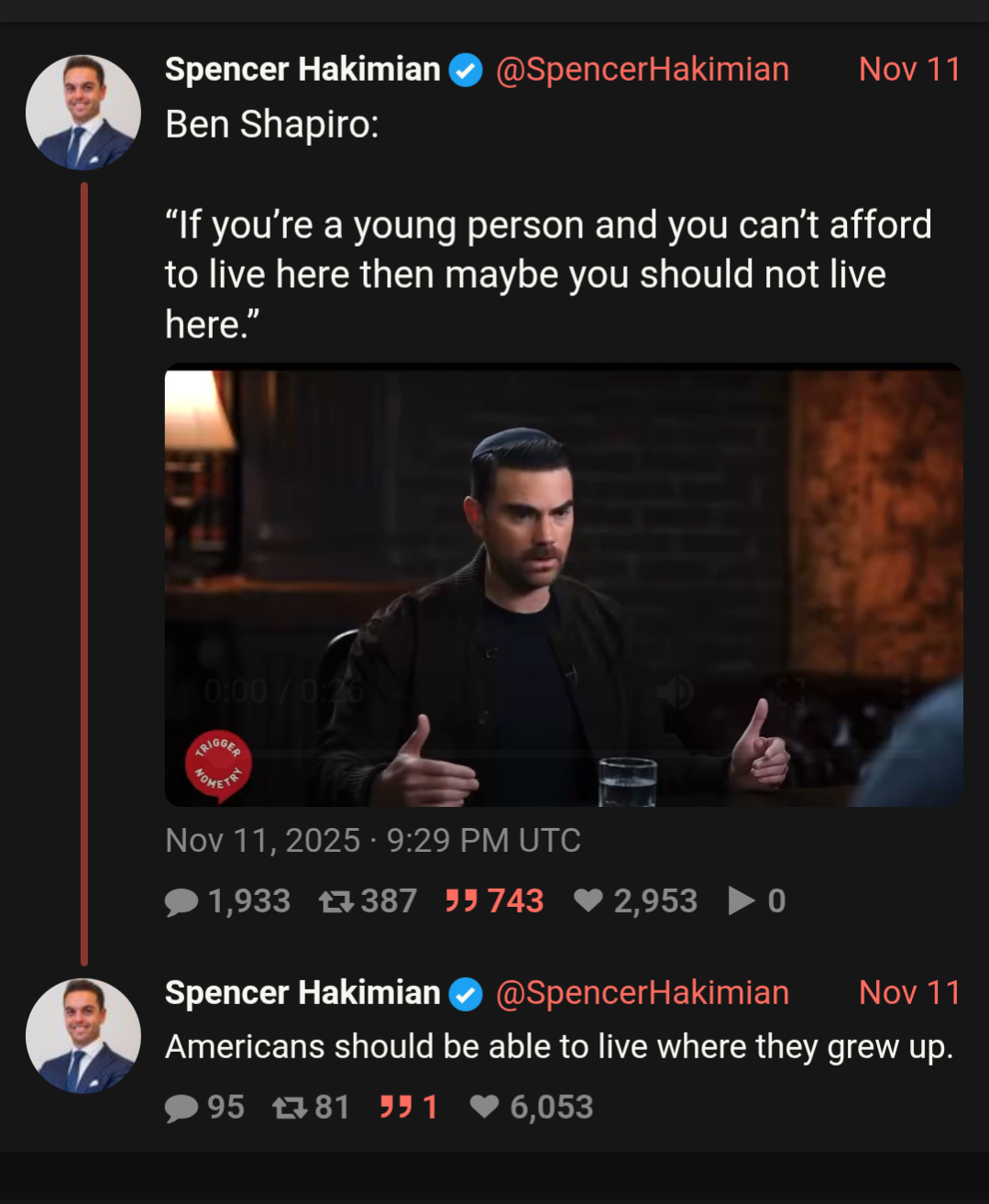Viewport: 989px width, 1204px height.
Task: Click the Spencer Hakimian name on the reply tweet
Action: tap(302, 993)
